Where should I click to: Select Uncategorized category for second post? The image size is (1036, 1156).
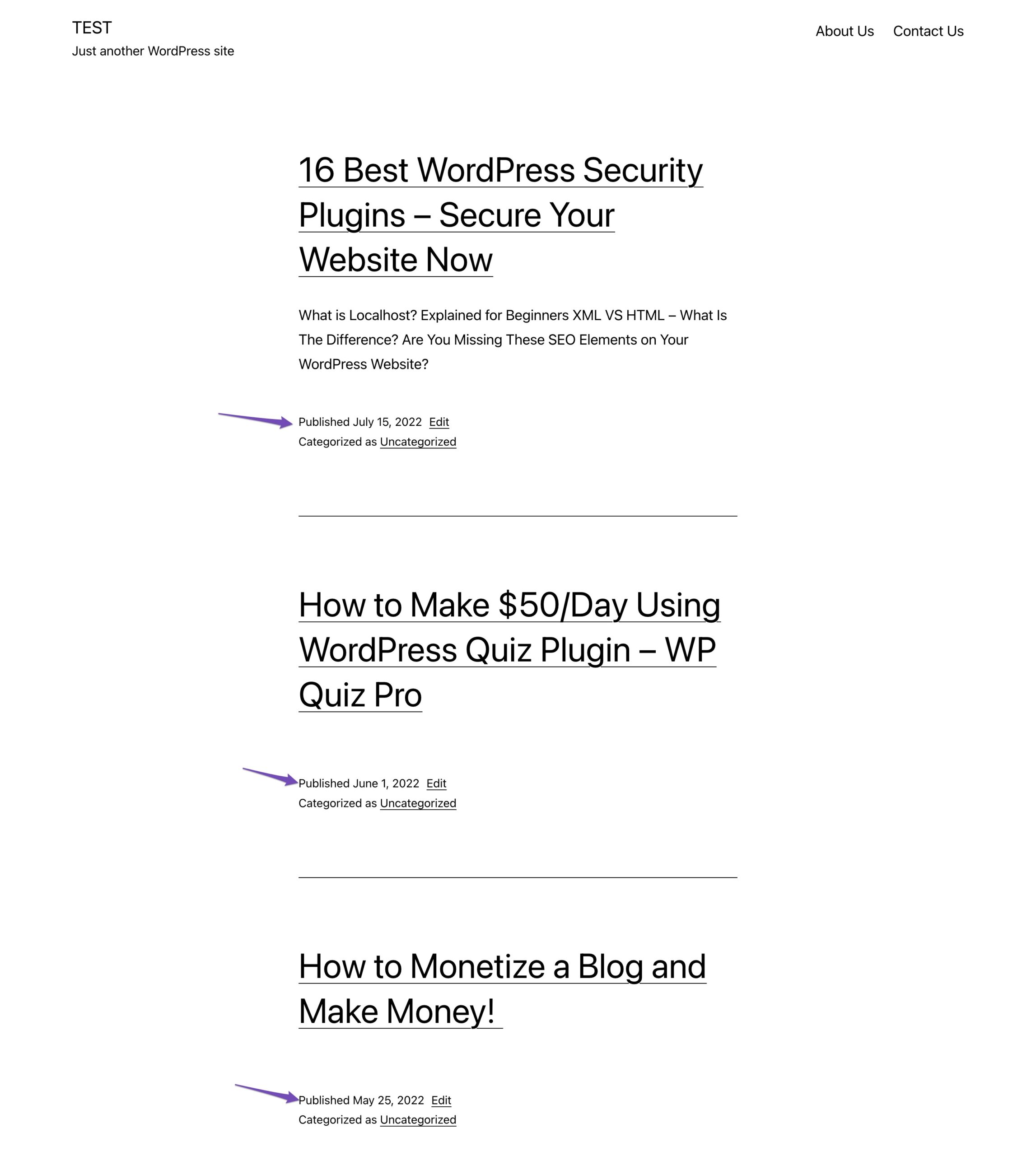(418, 802)
